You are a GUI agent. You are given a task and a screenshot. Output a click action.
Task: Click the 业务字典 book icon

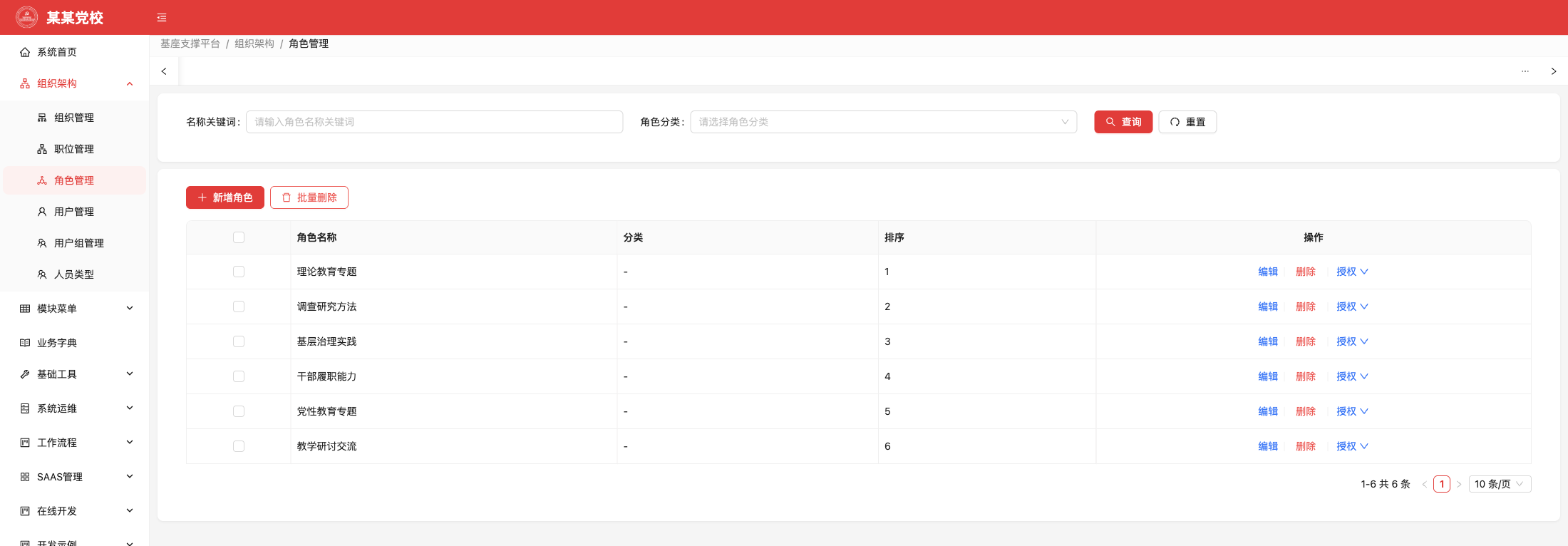click(25, 343)
